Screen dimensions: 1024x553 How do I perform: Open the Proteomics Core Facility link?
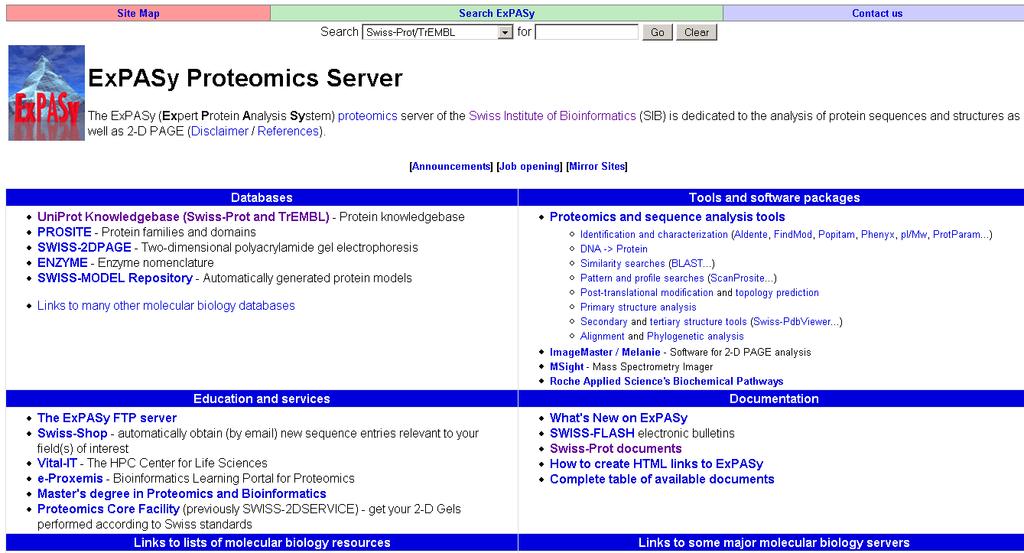click(108, 509)
